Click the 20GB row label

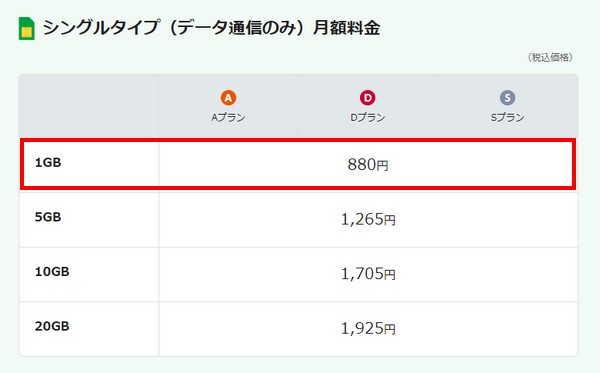52,326
